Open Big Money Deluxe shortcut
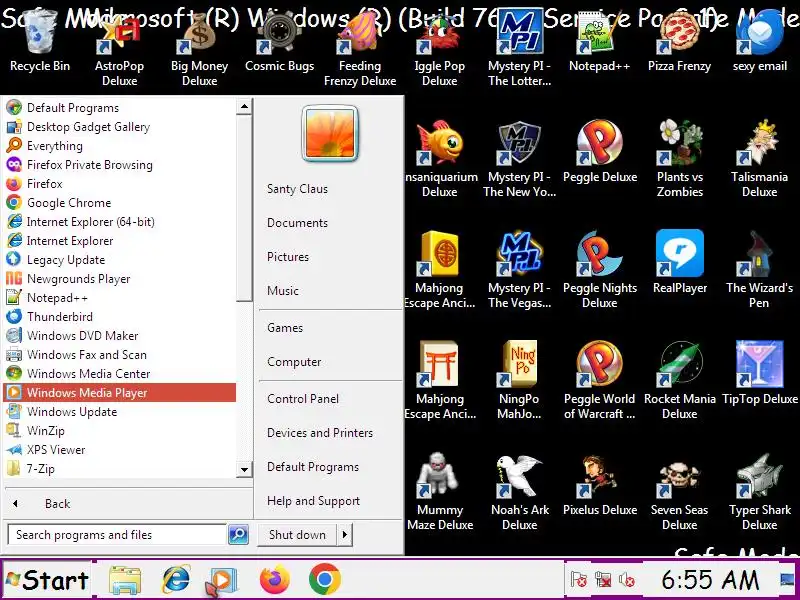Viewport: 800px width, 600px height. [x=199, y=48]
